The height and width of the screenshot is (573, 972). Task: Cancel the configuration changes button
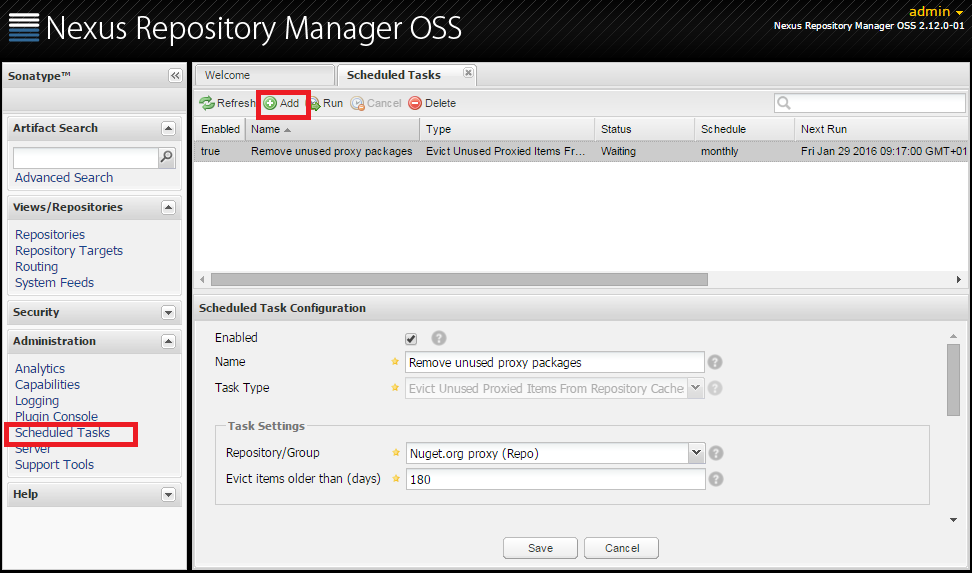(x=622, y=548)
